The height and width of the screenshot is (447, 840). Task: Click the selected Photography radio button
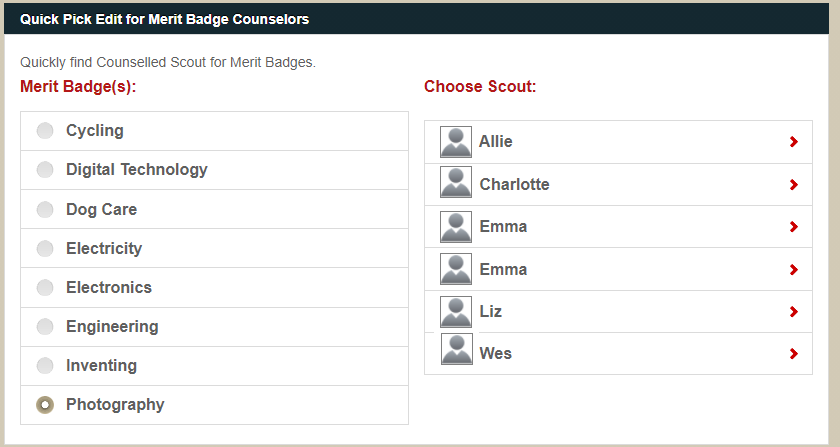(45, 405)
